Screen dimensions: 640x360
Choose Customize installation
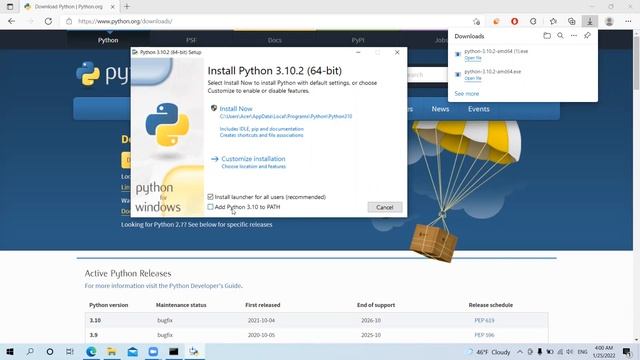[x=253, y=159]
